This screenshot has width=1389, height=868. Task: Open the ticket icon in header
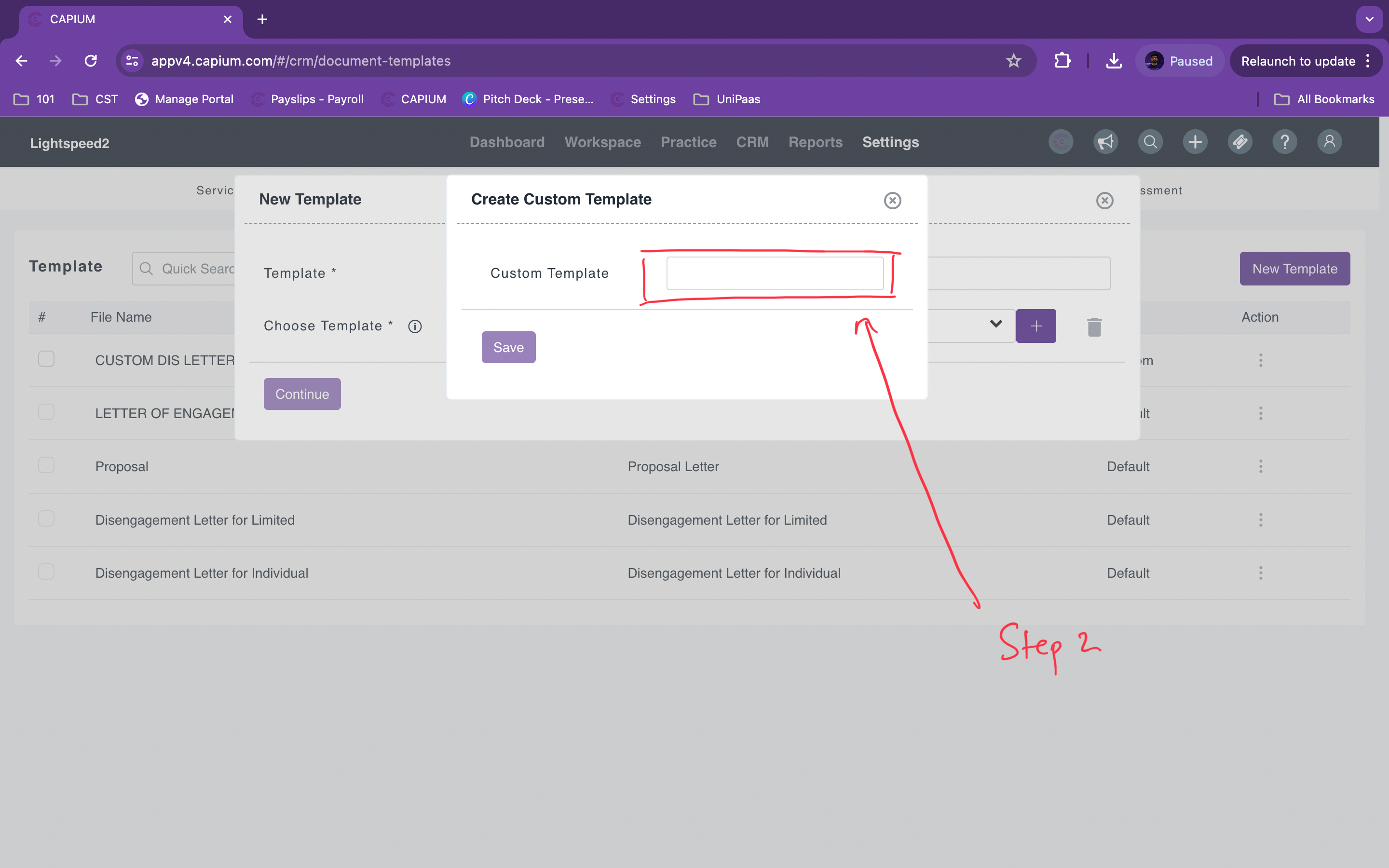pos(1240,142)
